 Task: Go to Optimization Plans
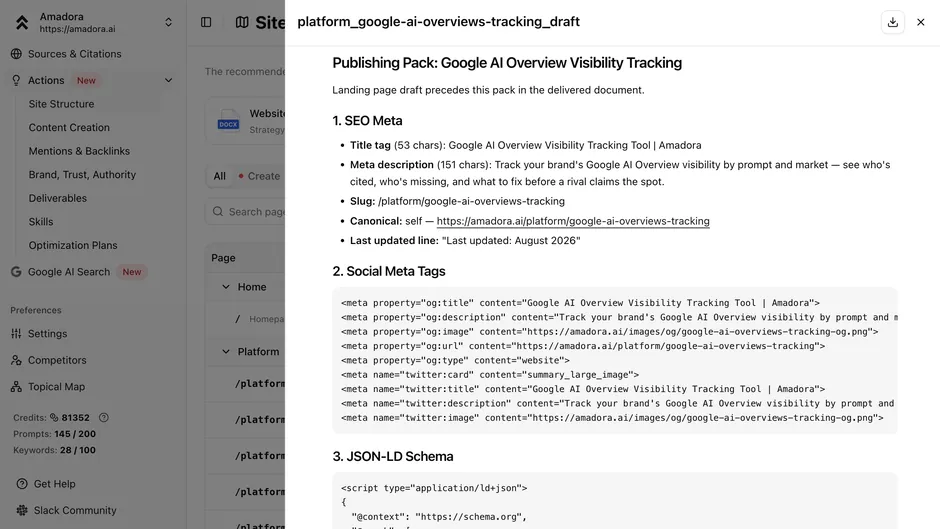(x=73, y=245)
